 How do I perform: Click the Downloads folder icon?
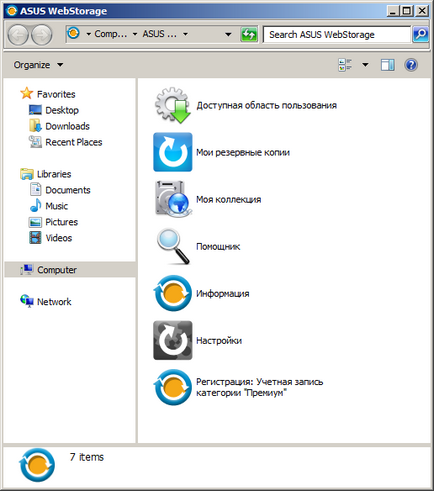coord(35,126)
